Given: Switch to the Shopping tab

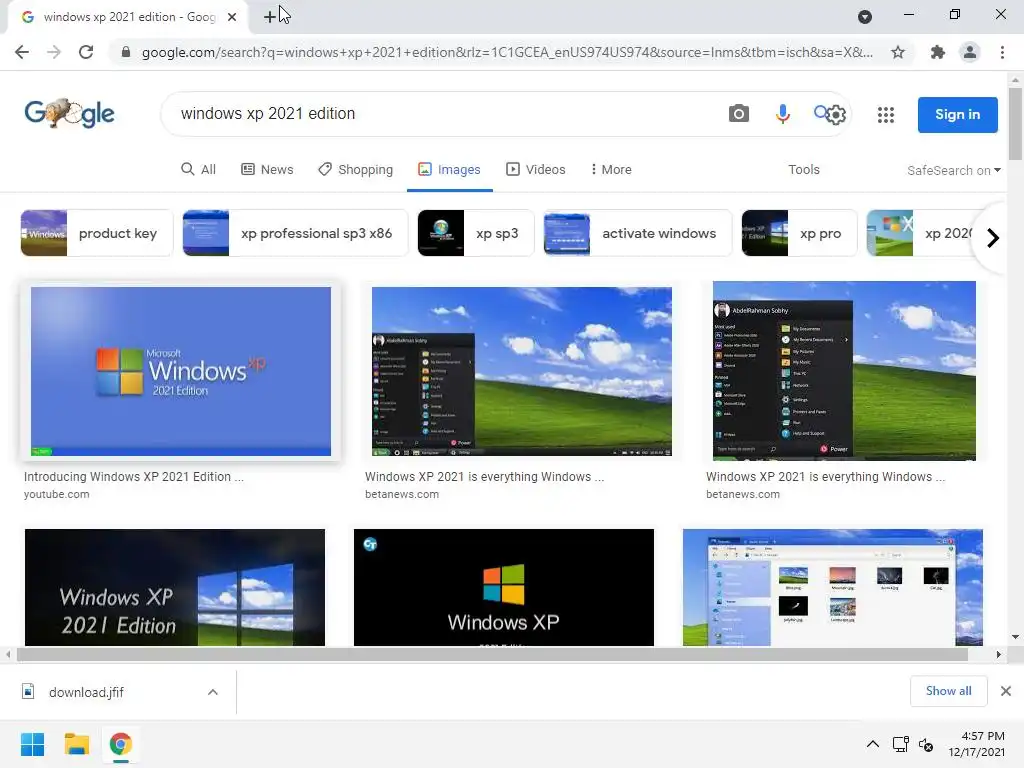Looking at the screenshot, I should tap(355, 170).
